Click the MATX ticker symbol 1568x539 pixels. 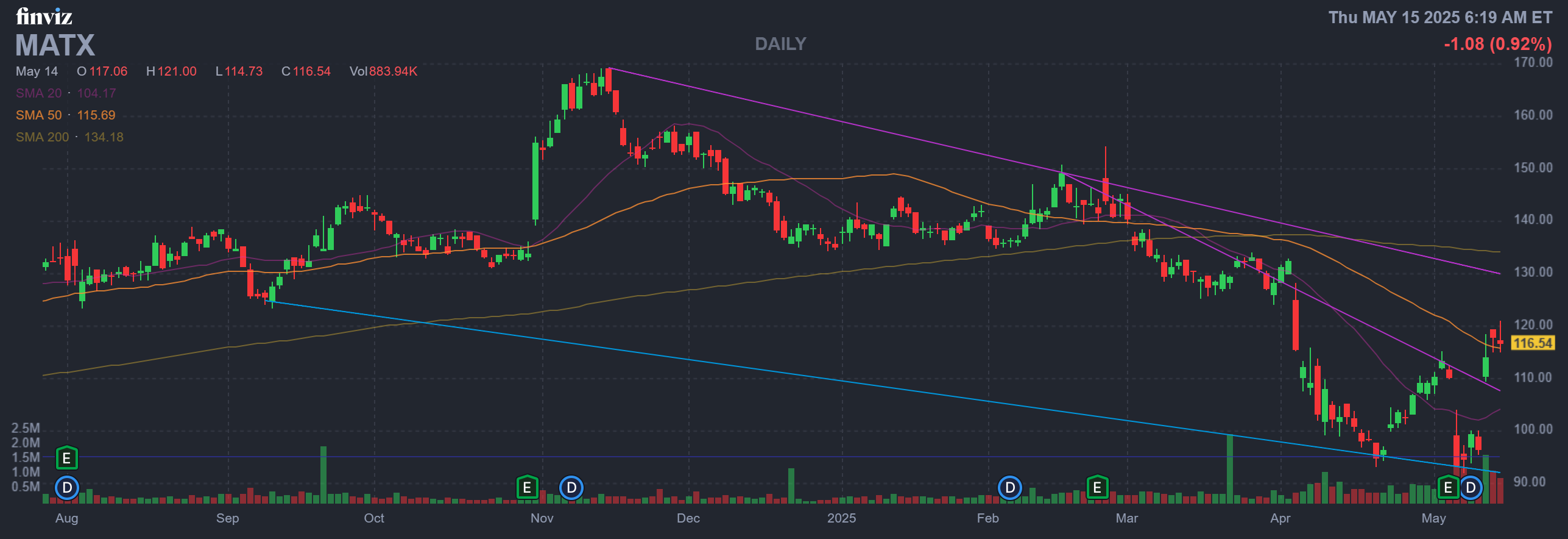pos(55,45)
